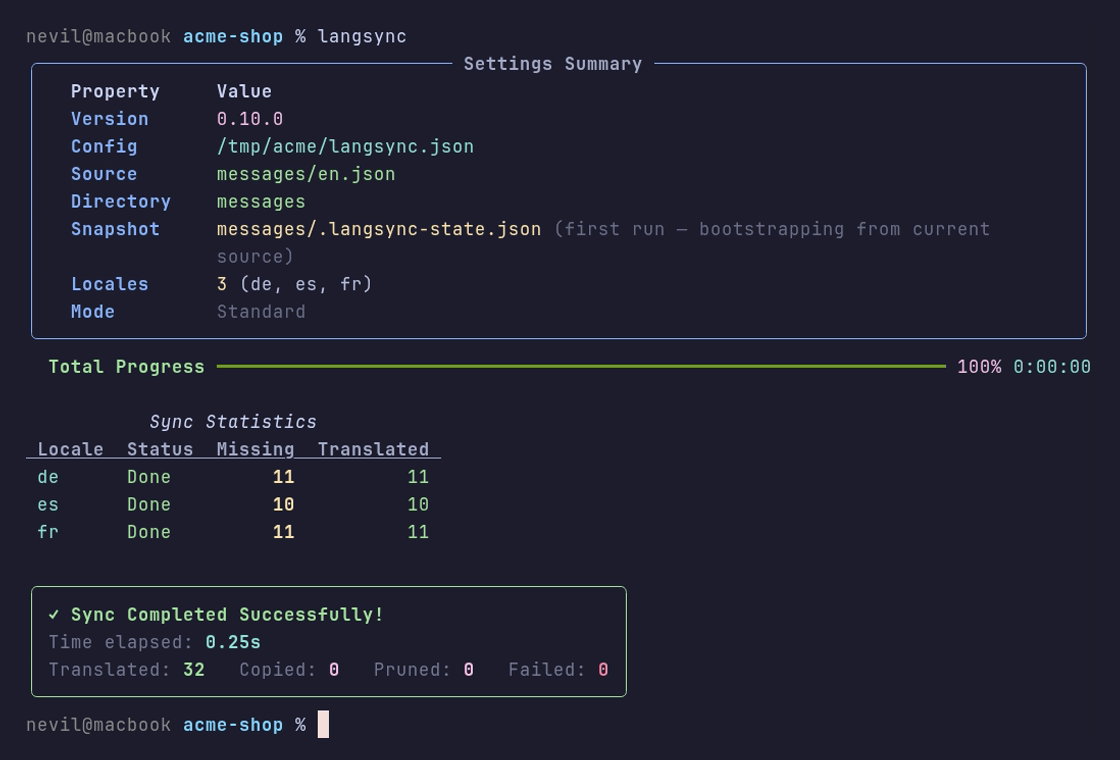The width and height of the screenshot is (1120, 760).
Task: Click the 'Settings Summary' panel title
Action: [553, 64]
